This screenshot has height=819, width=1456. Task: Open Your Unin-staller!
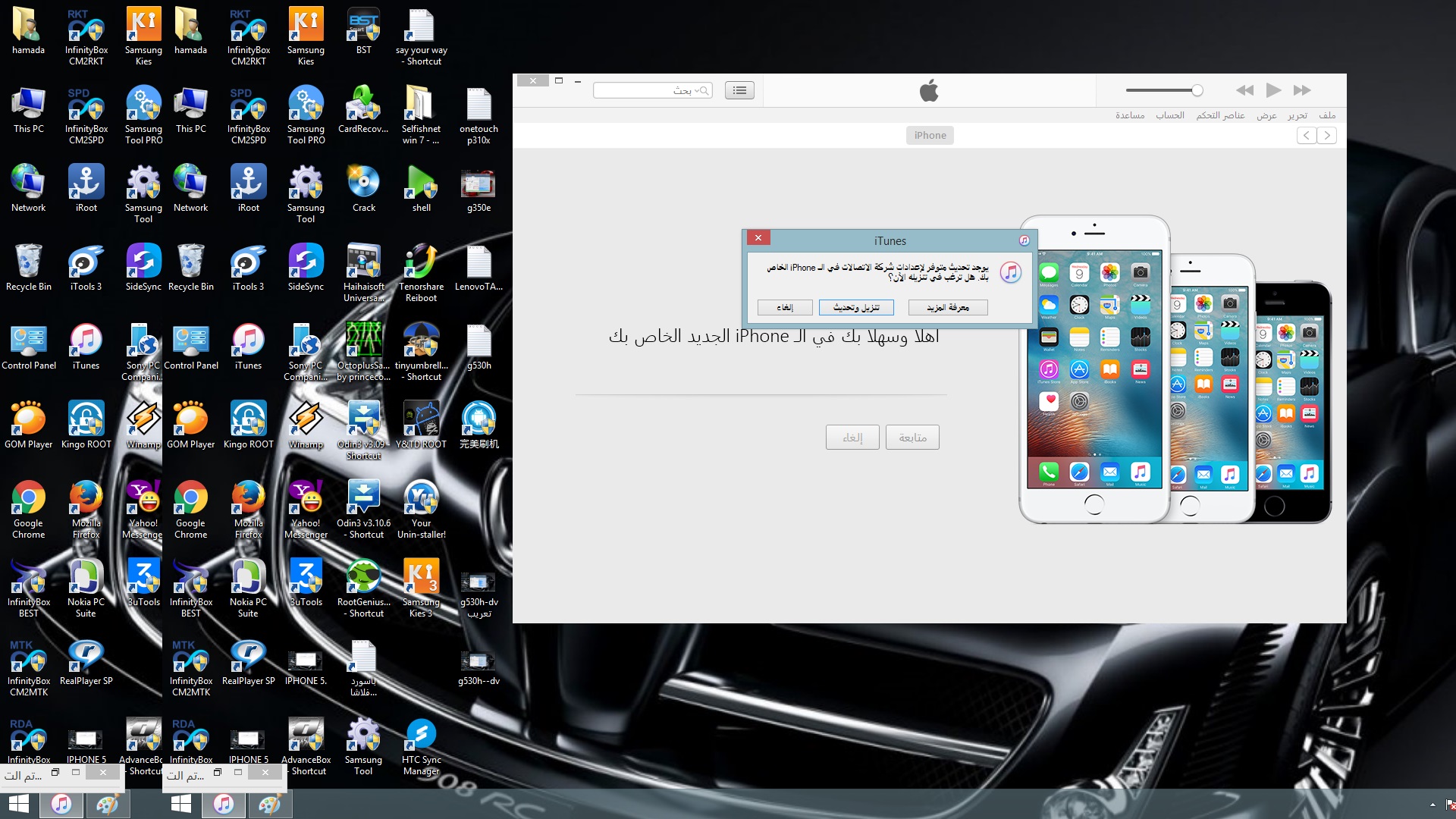coord(422,509)
